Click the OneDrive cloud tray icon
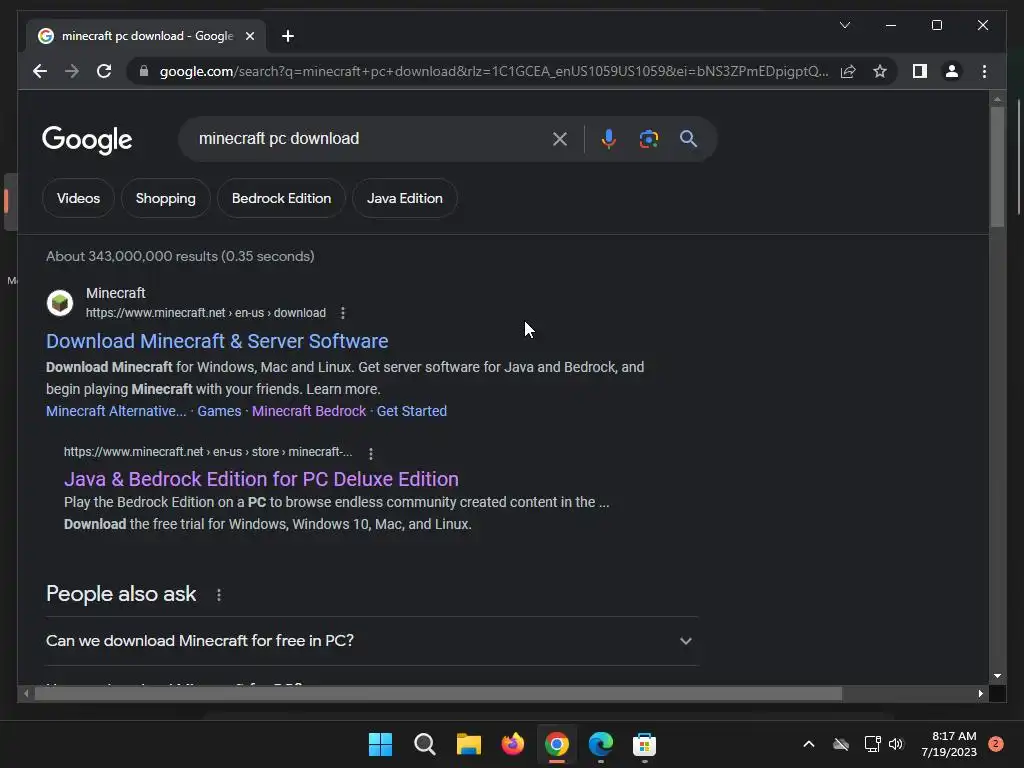The height and width of the screenshot is (768, 1024). [x=840, y=744]
